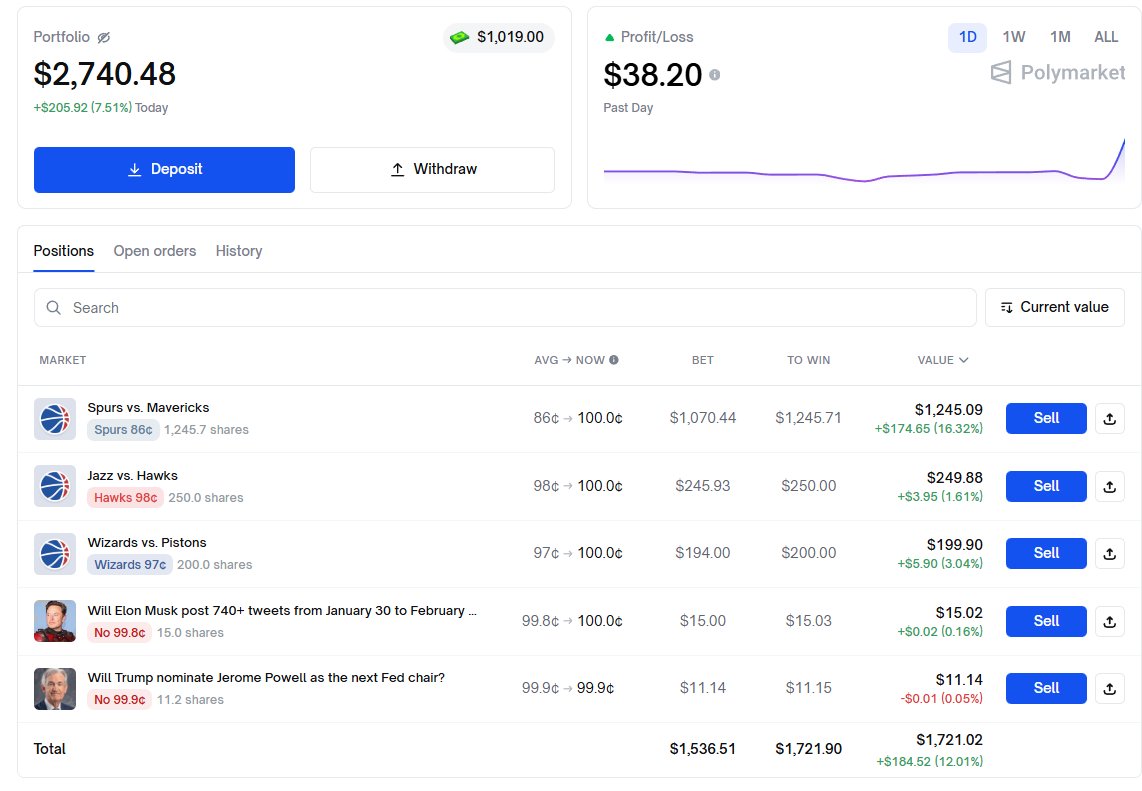Open the Wizards vs. Pistons market title
This screenshot has width=1142, height=791.
[146, 543]
